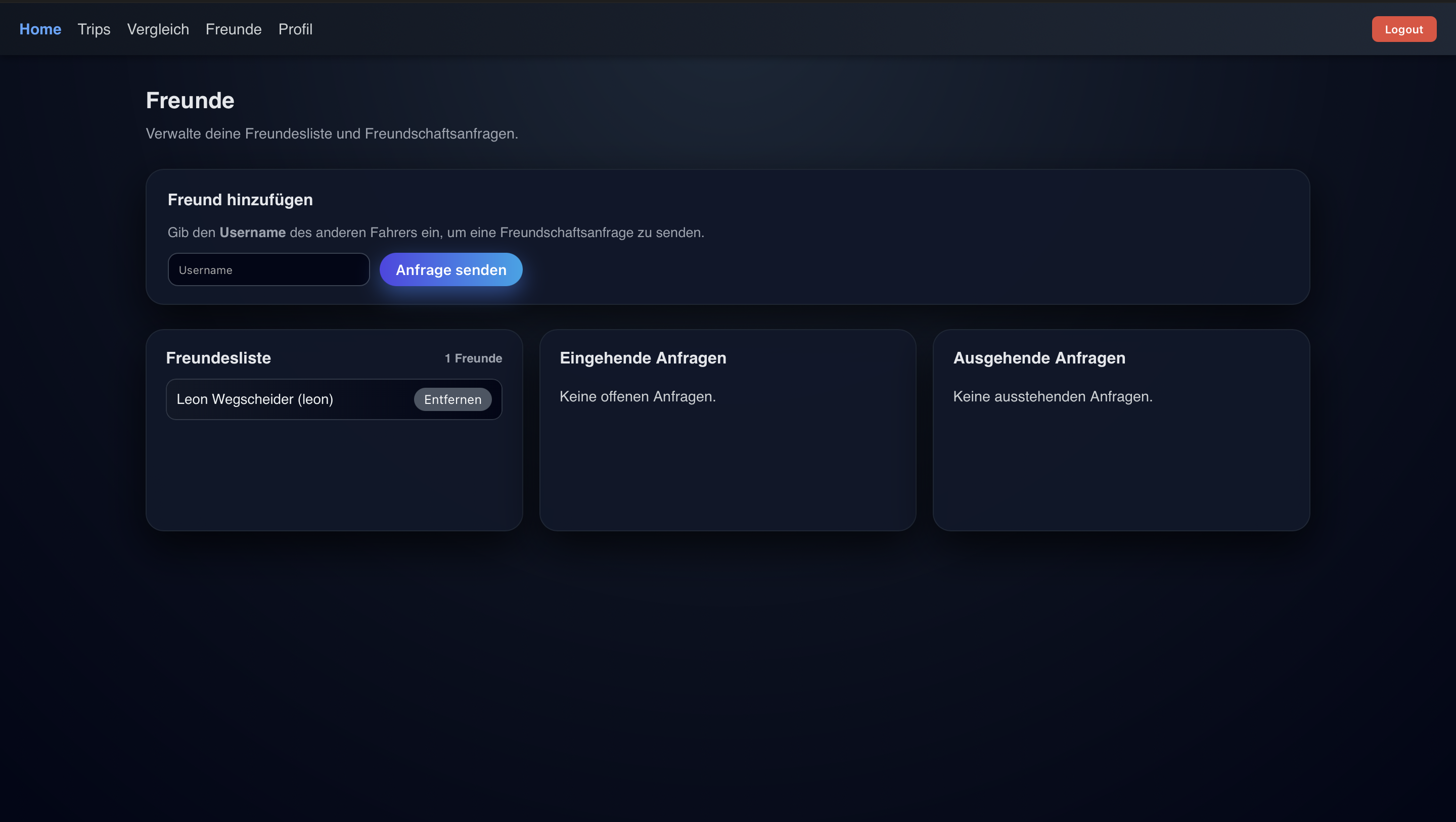Click Anfrage senden to send friend request

pyautogui.click(x=450, y=269)
